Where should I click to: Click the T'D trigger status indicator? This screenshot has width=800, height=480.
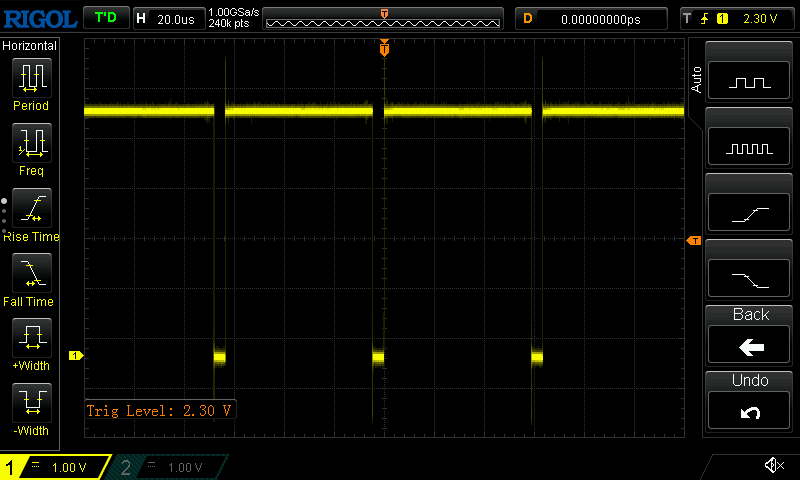tap(104, 18)
